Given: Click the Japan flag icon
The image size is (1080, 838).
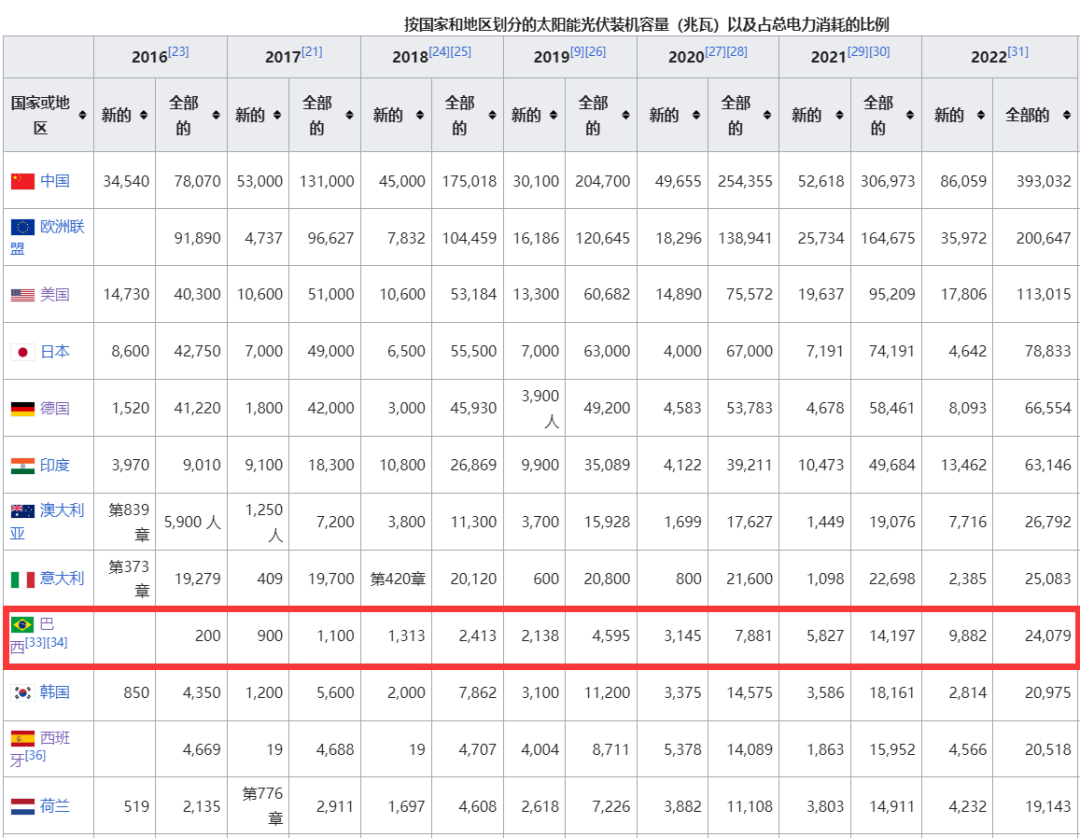Looking at the screenshot, I should coord(22,352).
